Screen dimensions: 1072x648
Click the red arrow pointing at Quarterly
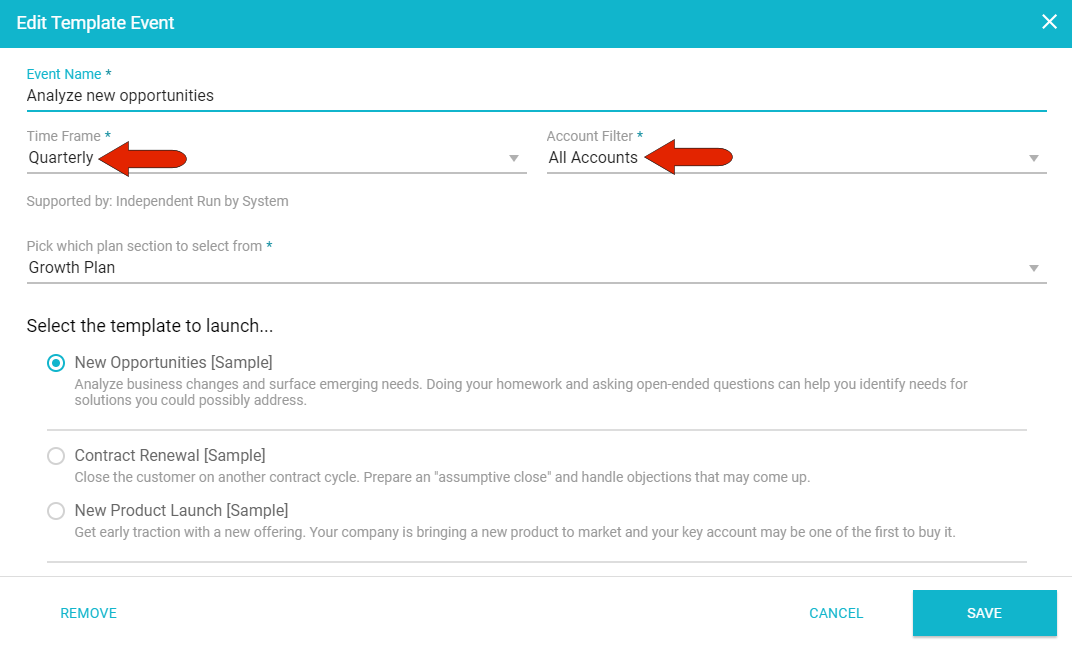pos(144,158)
